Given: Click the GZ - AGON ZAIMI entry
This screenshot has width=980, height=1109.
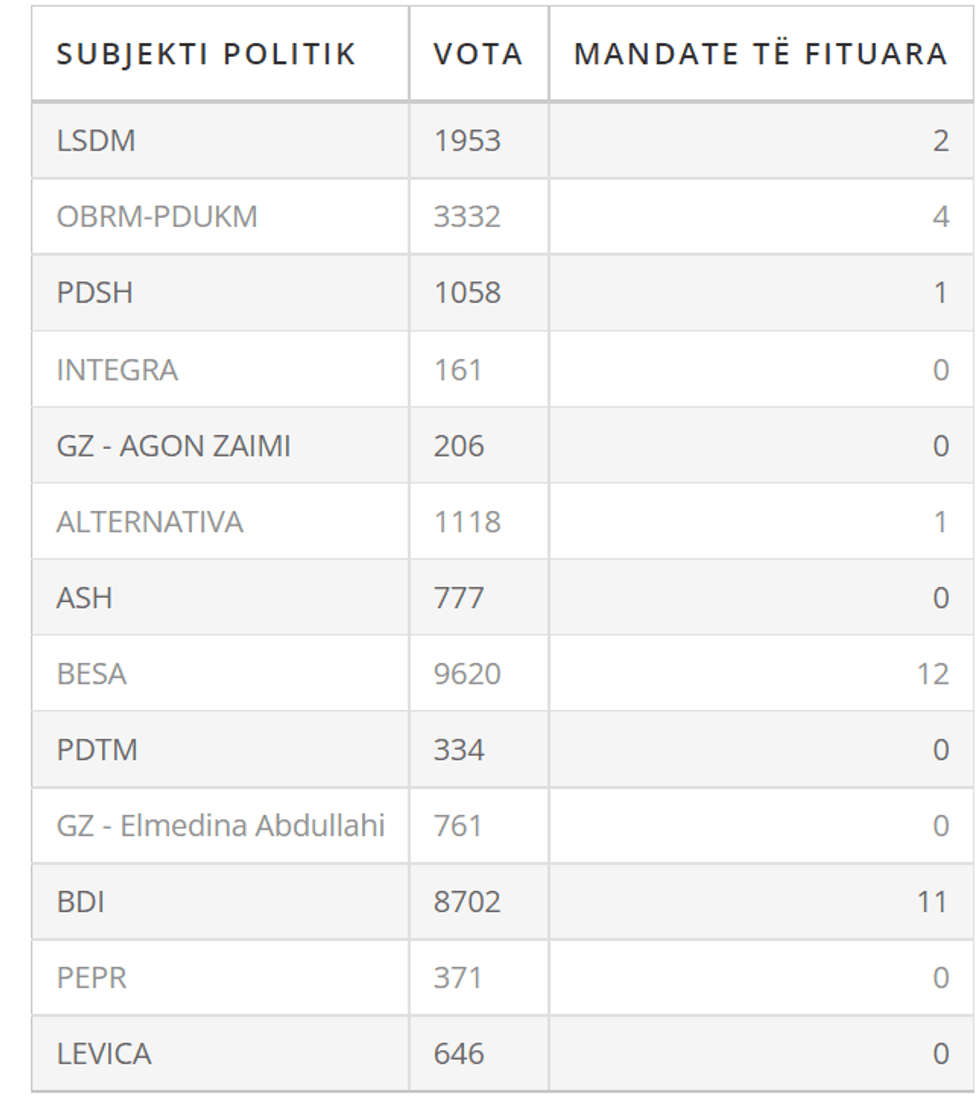Looking at the screenshot, I should [173, 446].
